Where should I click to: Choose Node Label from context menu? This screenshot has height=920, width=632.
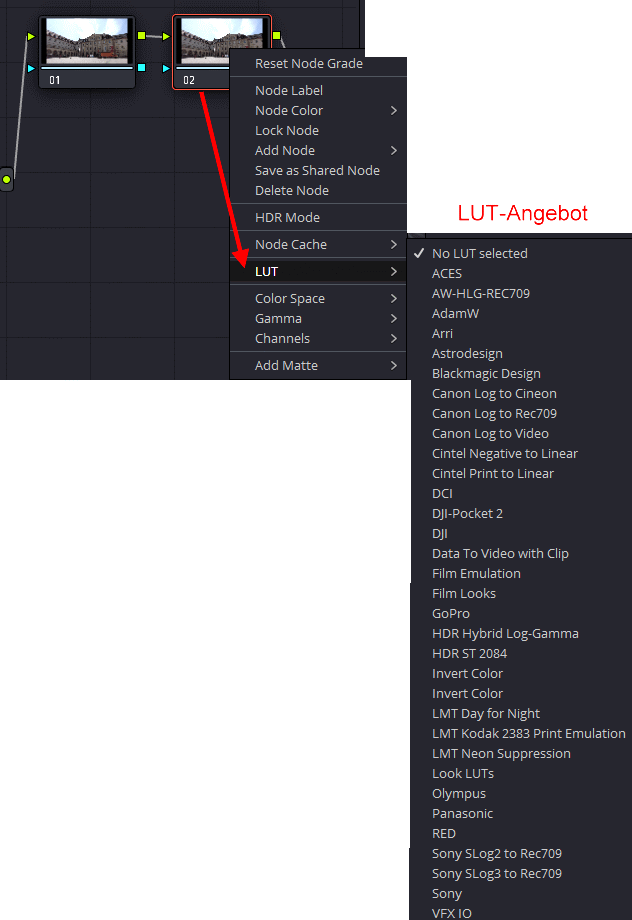[318, 90]
